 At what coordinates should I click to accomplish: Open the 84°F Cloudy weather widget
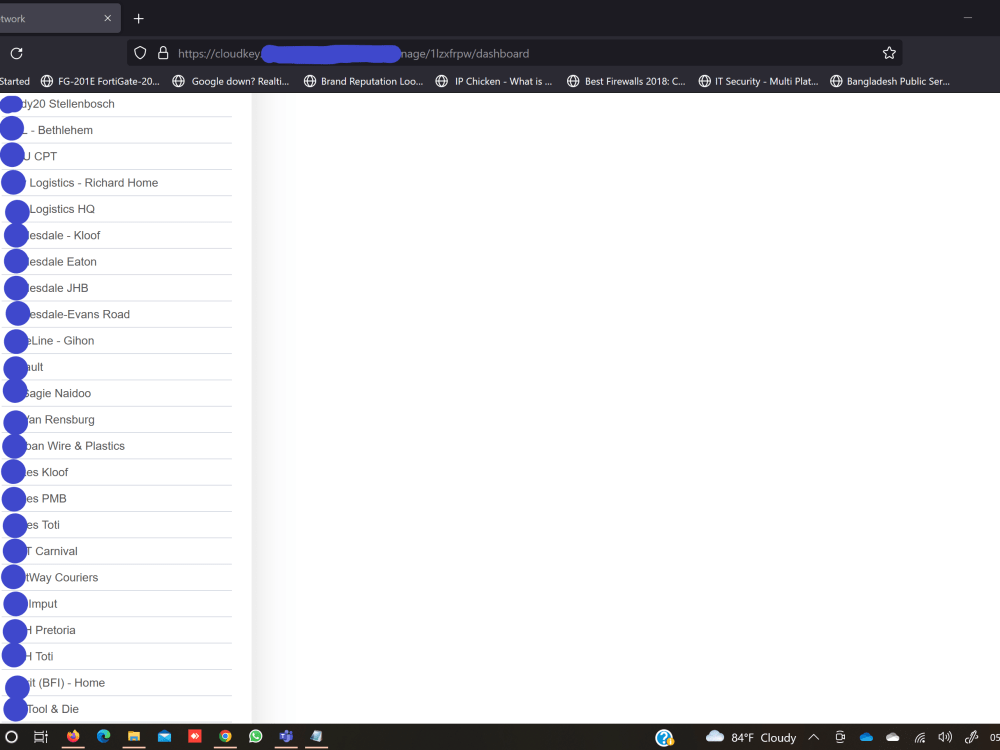click(x=751, y=737)
